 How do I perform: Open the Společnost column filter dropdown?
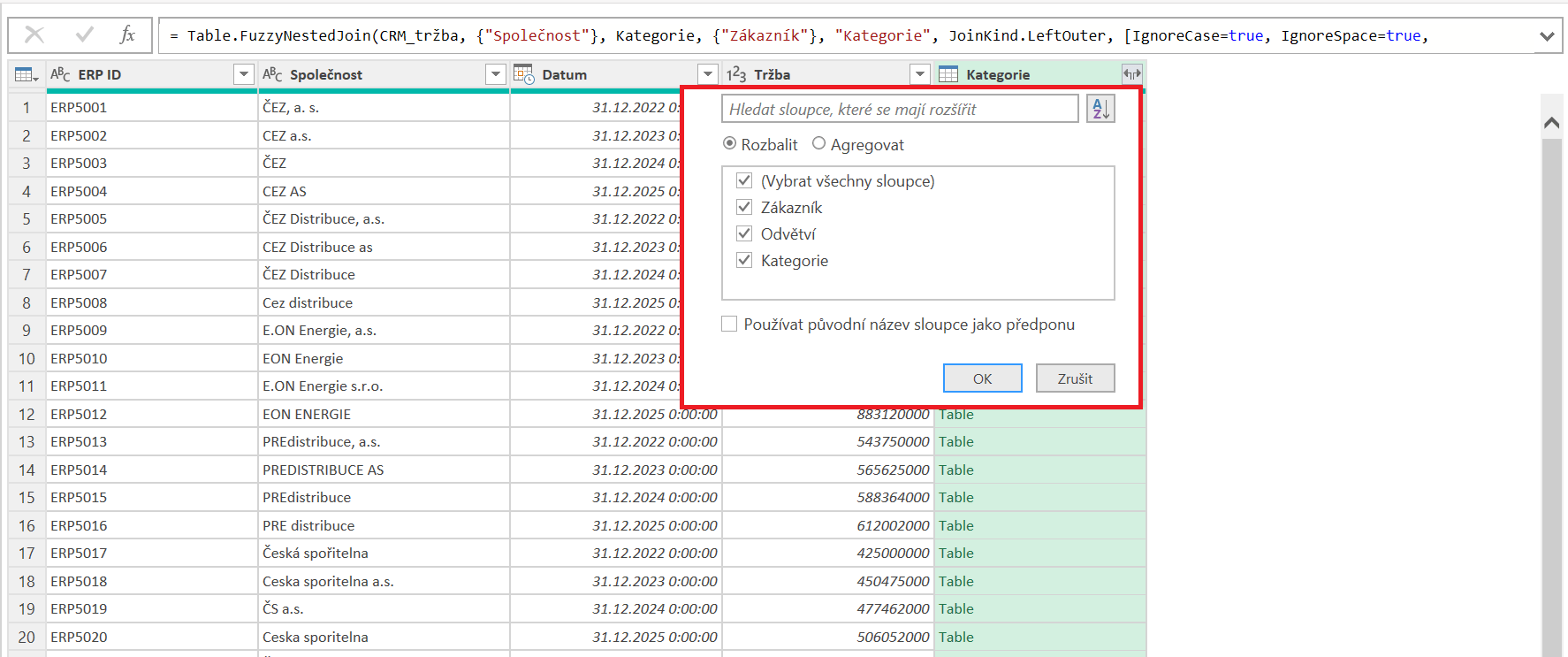click(x=496, y=74)
